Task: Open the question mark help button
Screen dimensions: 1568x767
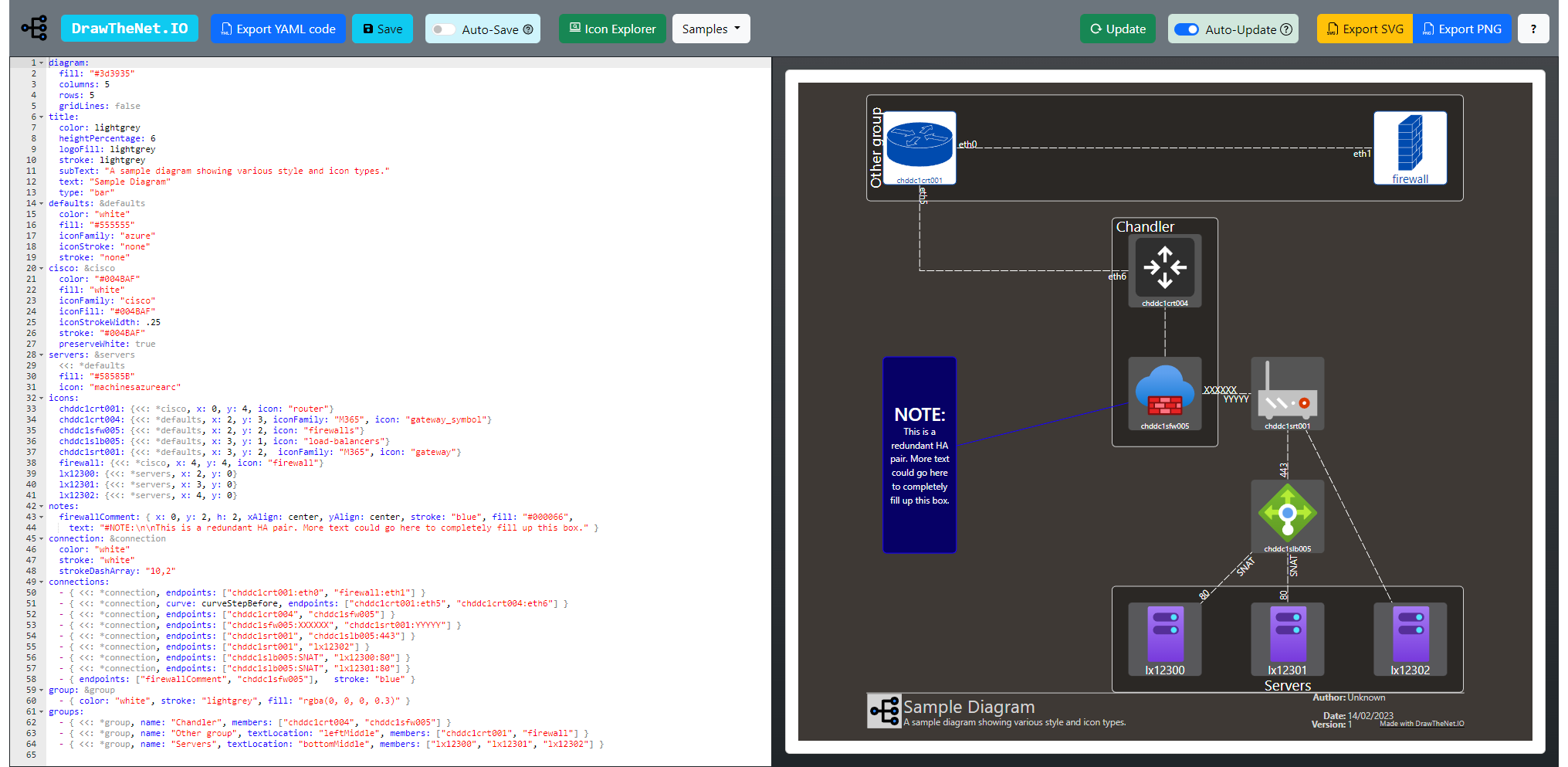Action: (x=1533, y=29)
